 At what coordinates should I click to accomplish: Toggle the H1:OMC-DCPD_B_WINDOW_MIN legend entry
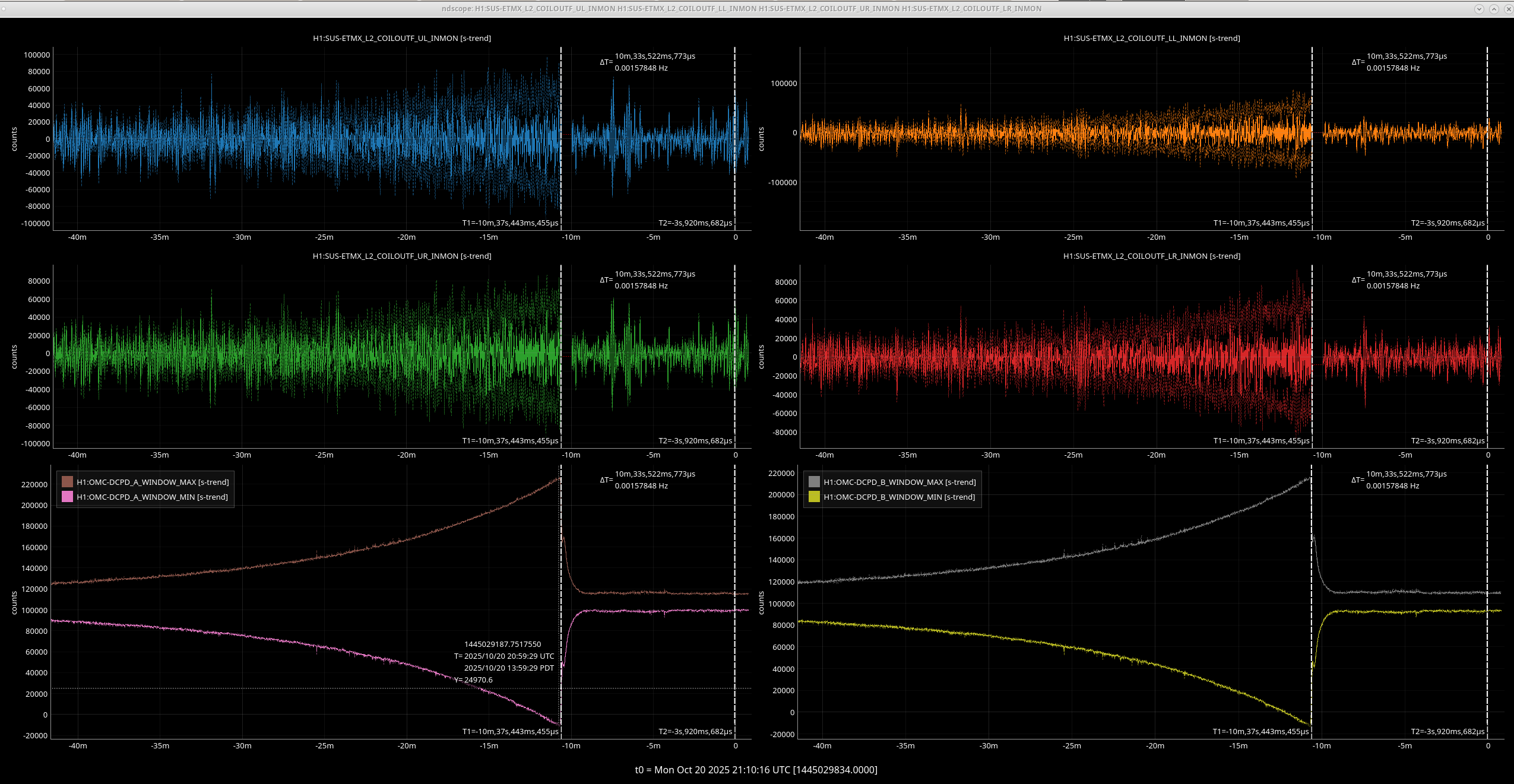pyautogui.click(x=899, y=497)
